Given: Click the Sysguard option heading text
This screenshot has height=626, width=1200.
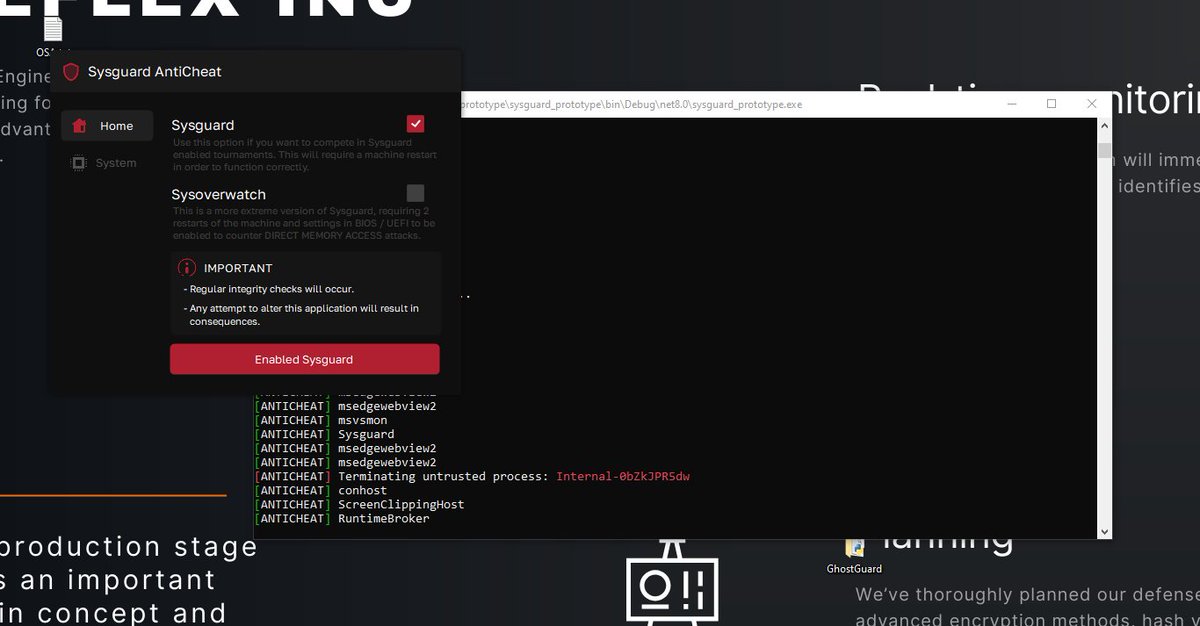Looking at the screenshot, I should (x=203, y=125).
